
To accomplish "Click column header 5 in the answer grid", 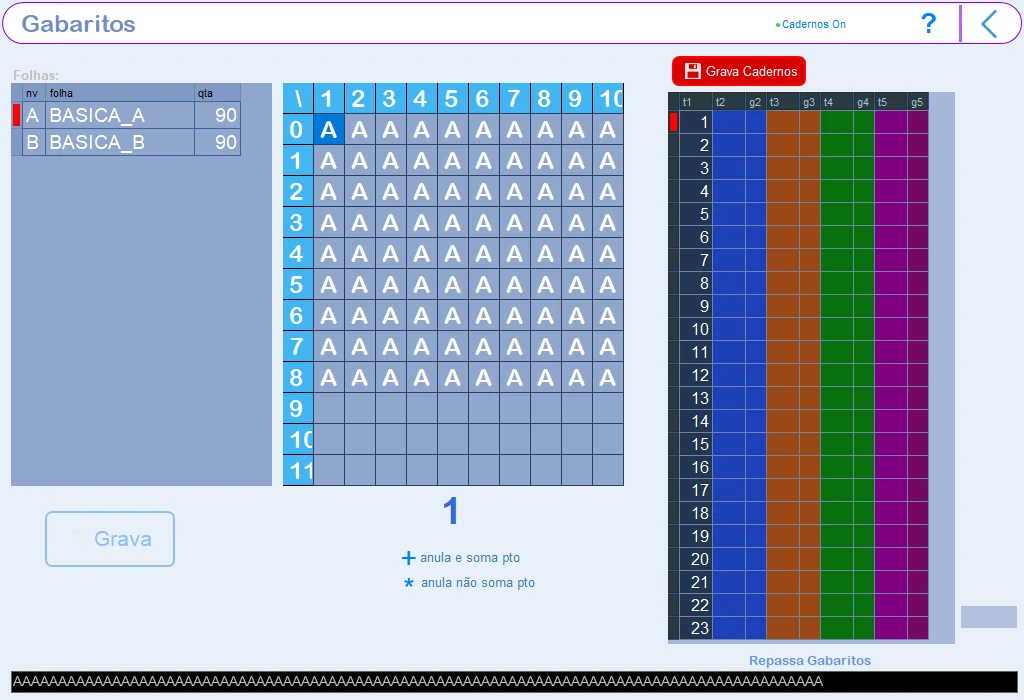I will [x=453, y=99].
